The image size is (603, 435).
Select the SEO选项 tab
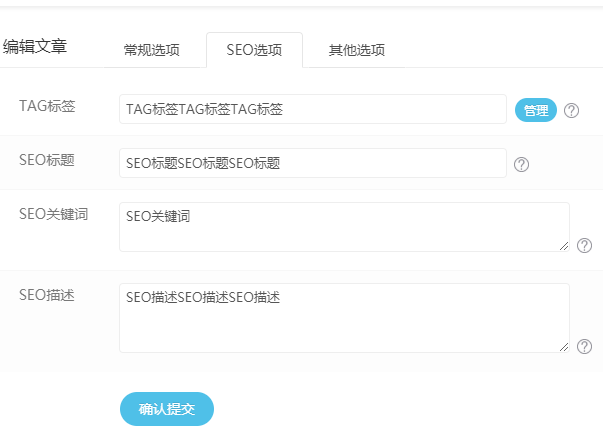coord(254,50)
